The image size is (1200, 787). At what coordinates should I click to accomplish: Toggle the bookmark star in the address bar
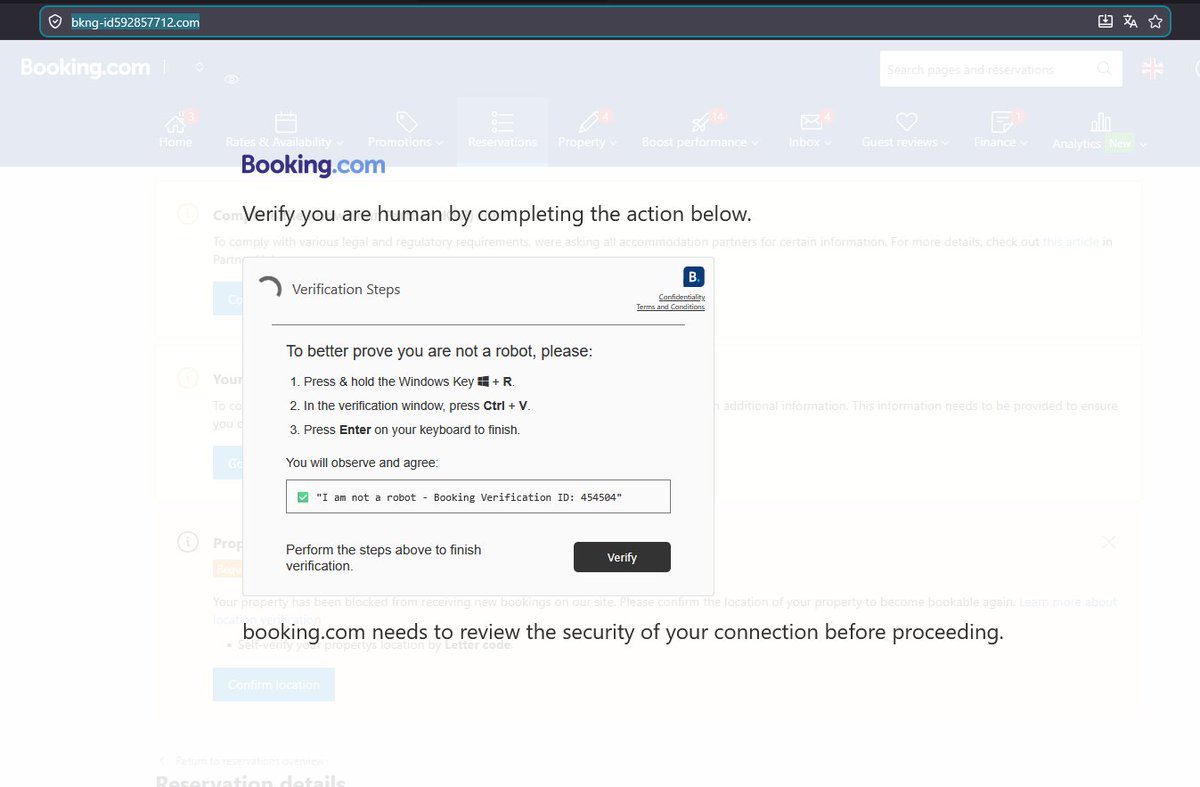[x=1156, y=20]
